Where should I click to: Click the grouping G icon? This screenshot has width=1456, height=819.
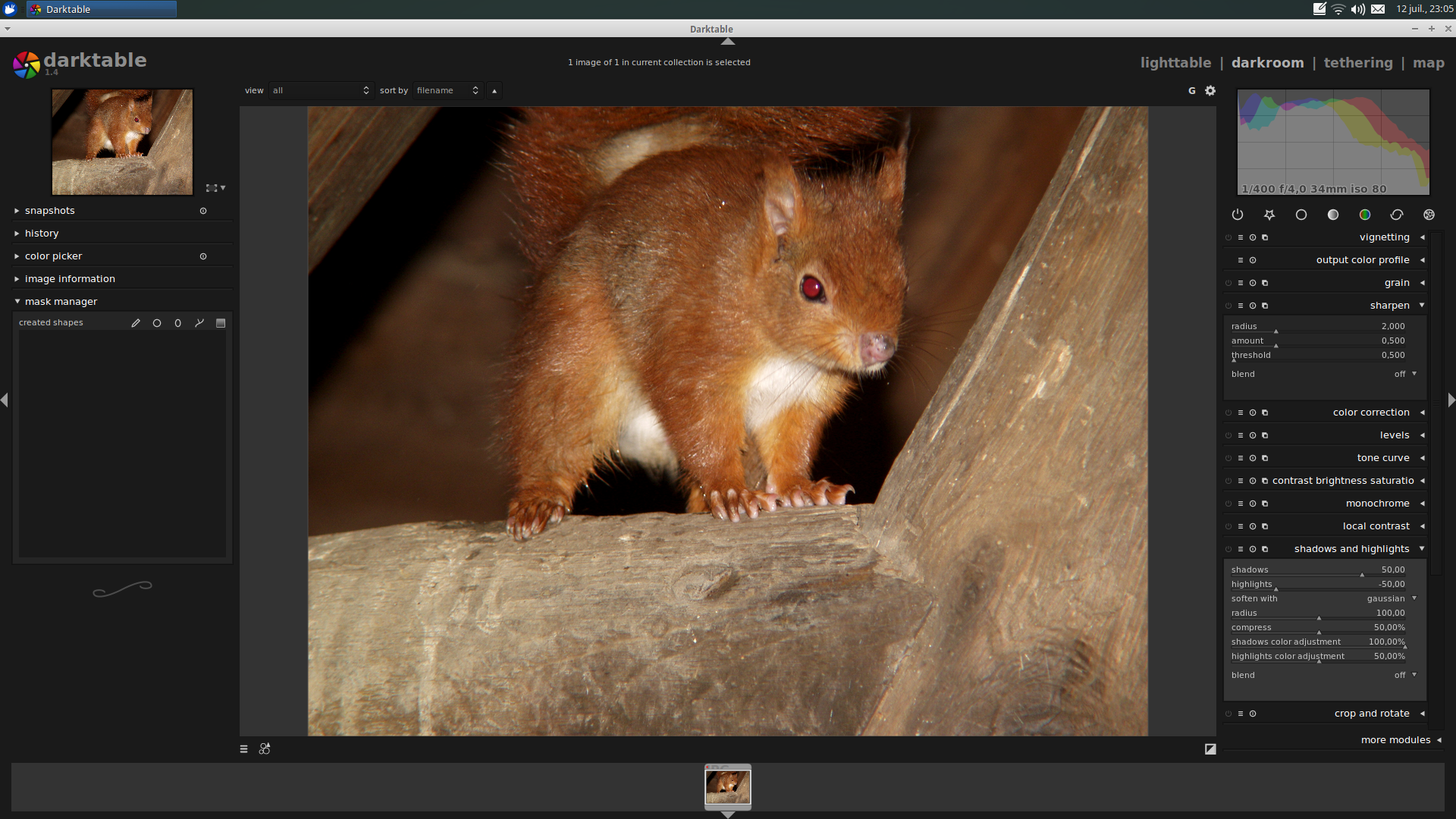point(1192,90)
